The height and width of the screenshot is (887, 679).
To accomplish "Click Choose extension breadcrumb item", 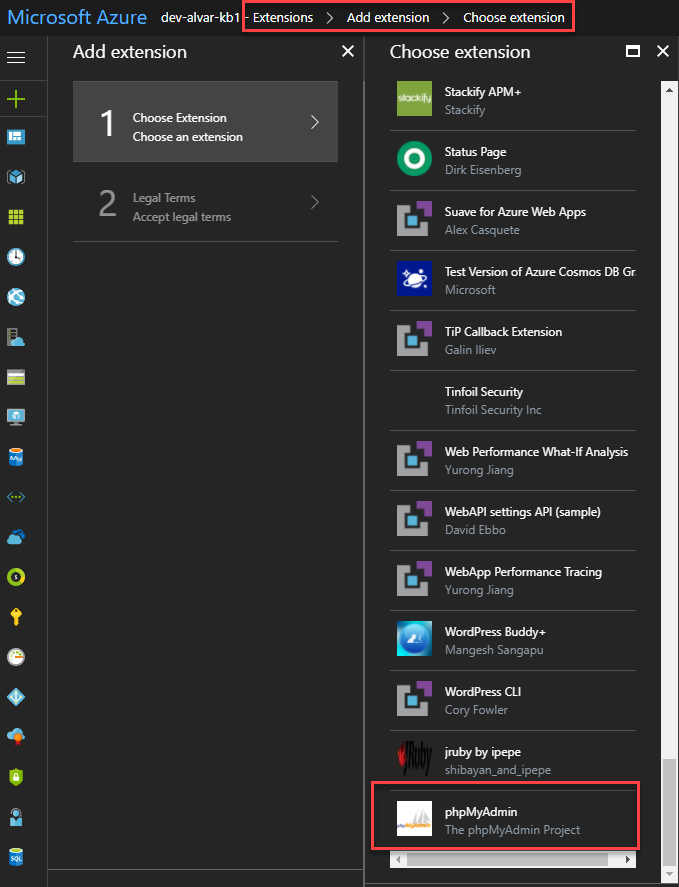I will coord(514,18).
